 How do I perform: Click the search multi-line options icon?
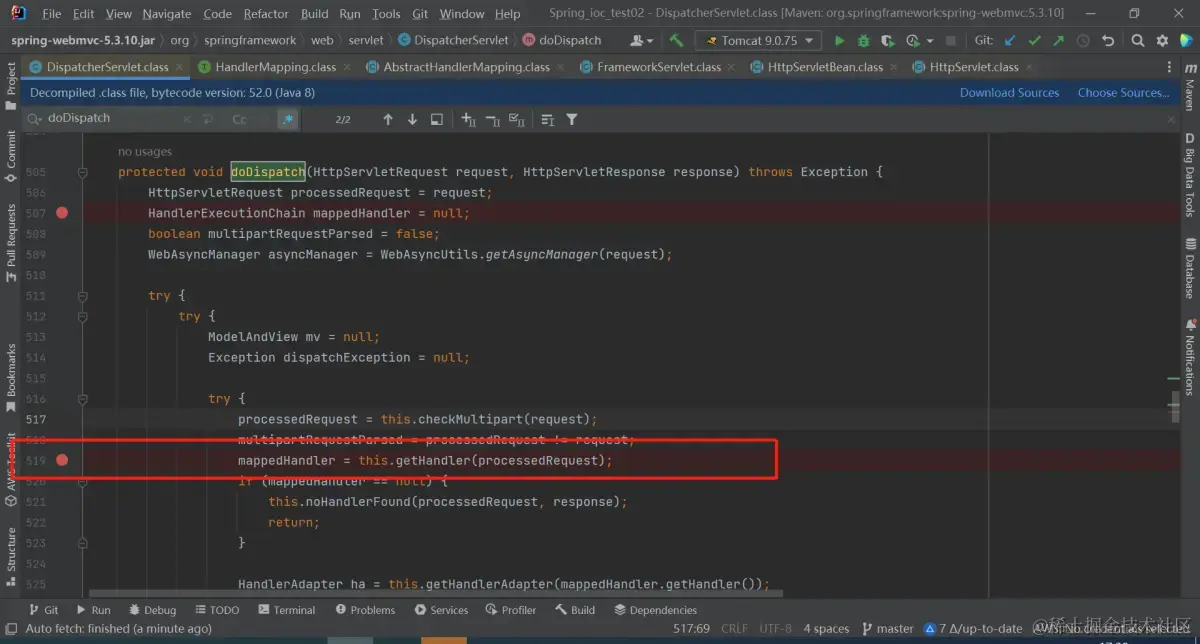pos(547,119)
